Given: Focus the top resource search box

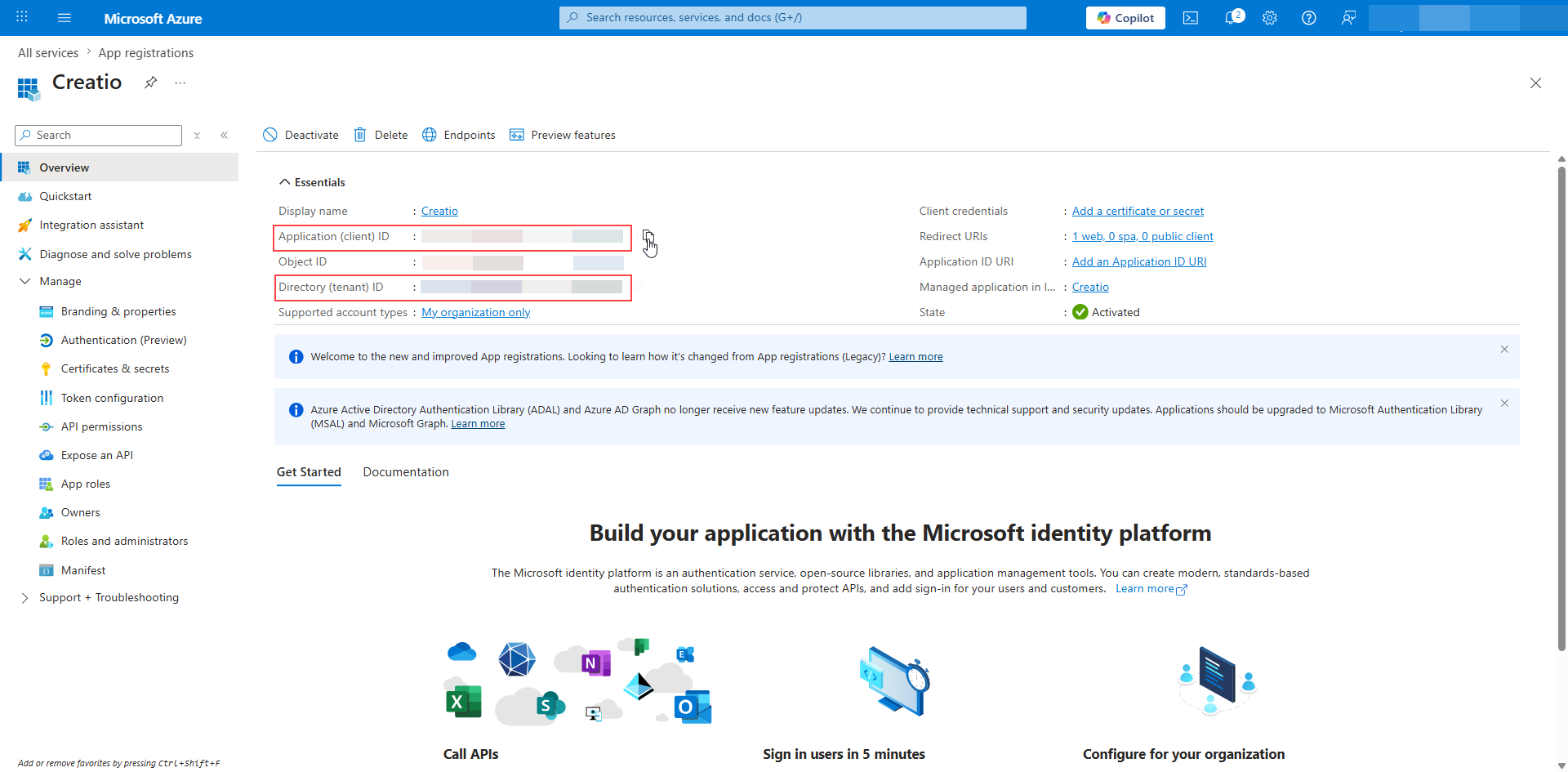Looking at the screenshot, I should [x=792, y=17].
